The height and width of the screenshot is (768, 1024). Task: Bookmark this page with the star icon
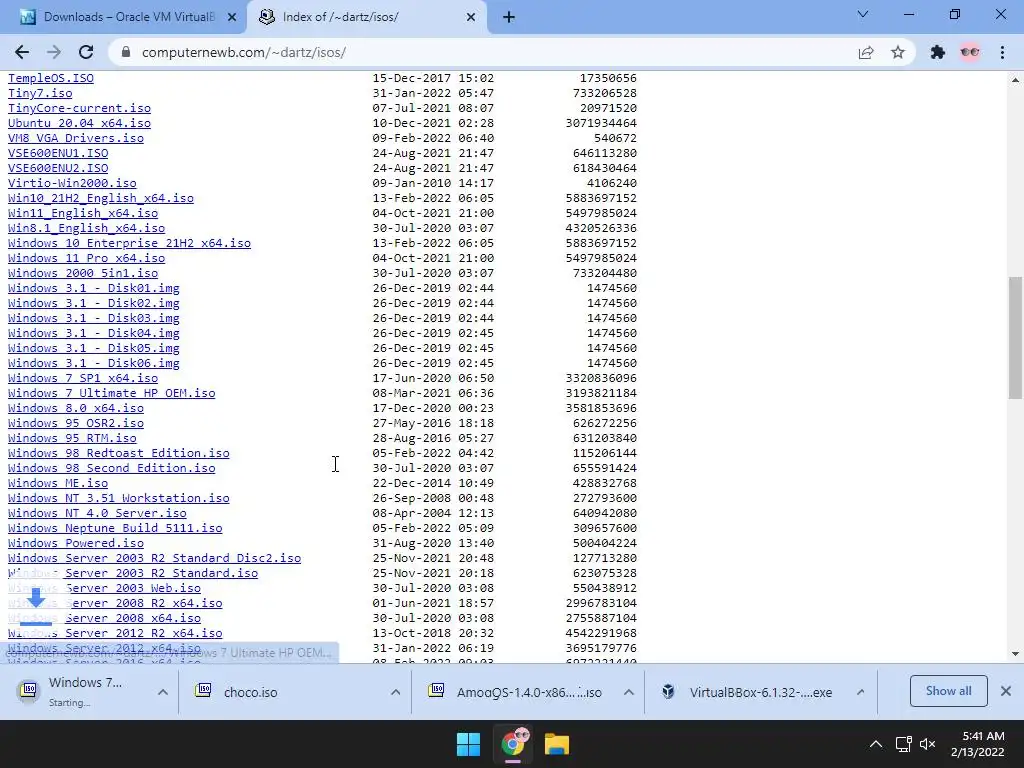[x=898, y=52]
